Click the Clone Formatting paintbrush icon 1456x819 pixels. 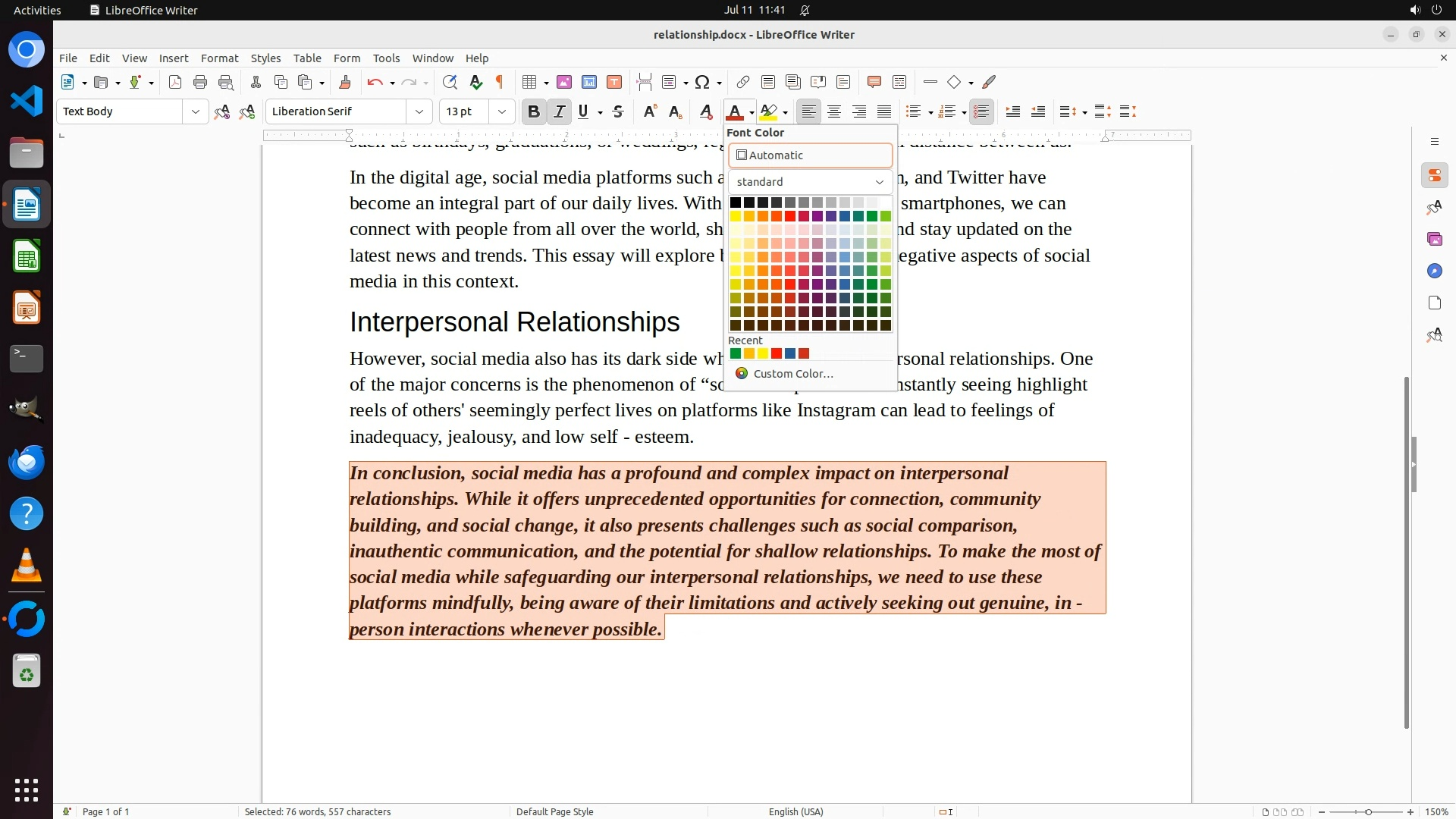tap(345, 83)
